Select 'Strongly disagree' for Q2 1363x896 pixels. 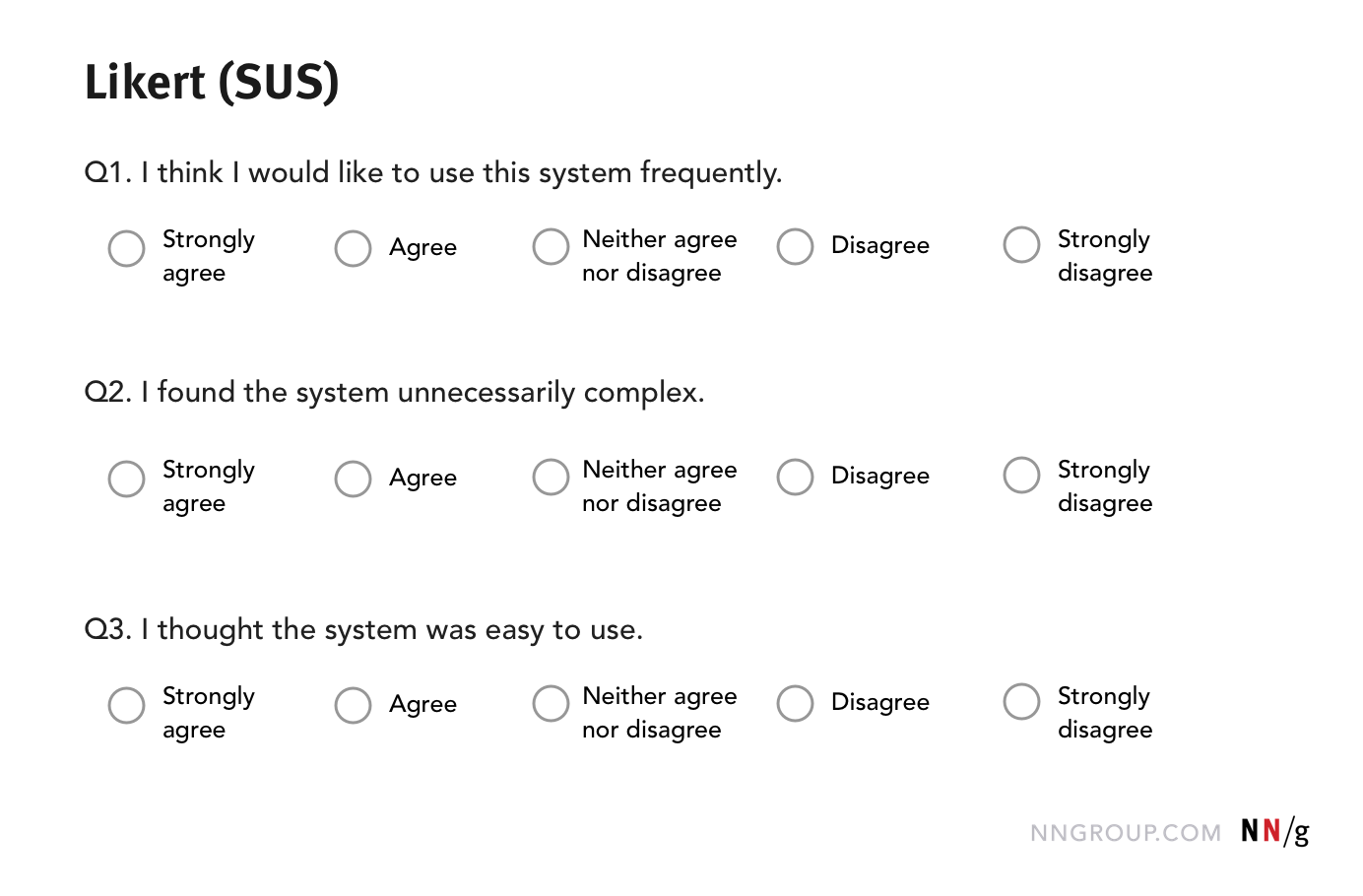(x=1021, y=476)
